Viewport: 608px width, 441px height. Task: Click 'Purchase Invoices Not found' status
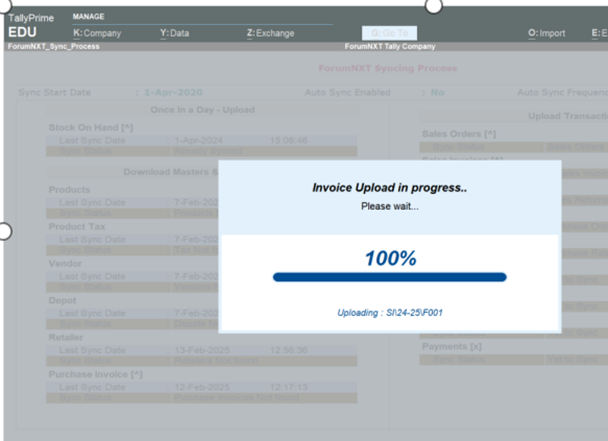(x=237, y=398)
